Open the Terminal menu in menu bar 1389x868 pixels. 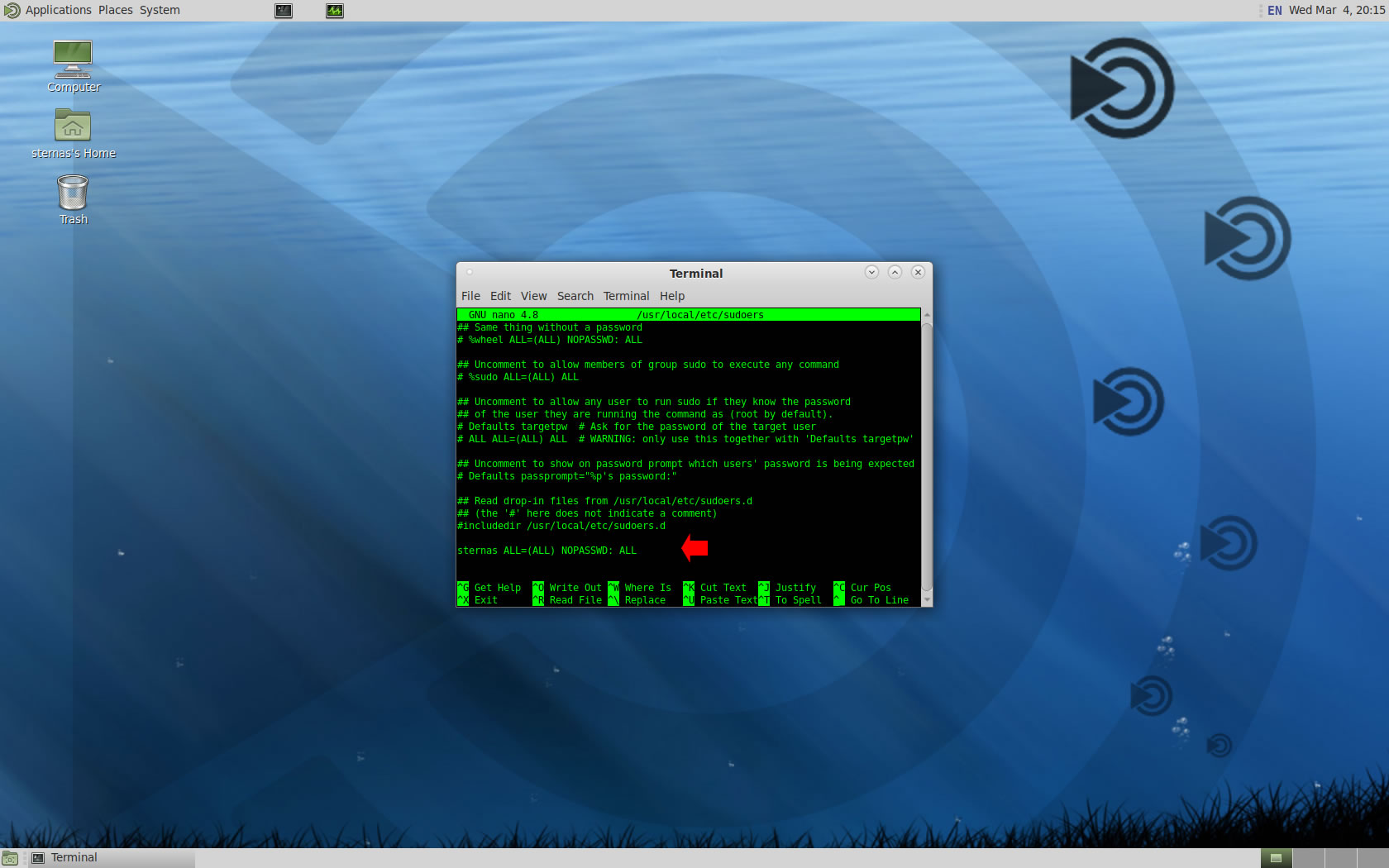pyautogui.click(x=626, y=296)
